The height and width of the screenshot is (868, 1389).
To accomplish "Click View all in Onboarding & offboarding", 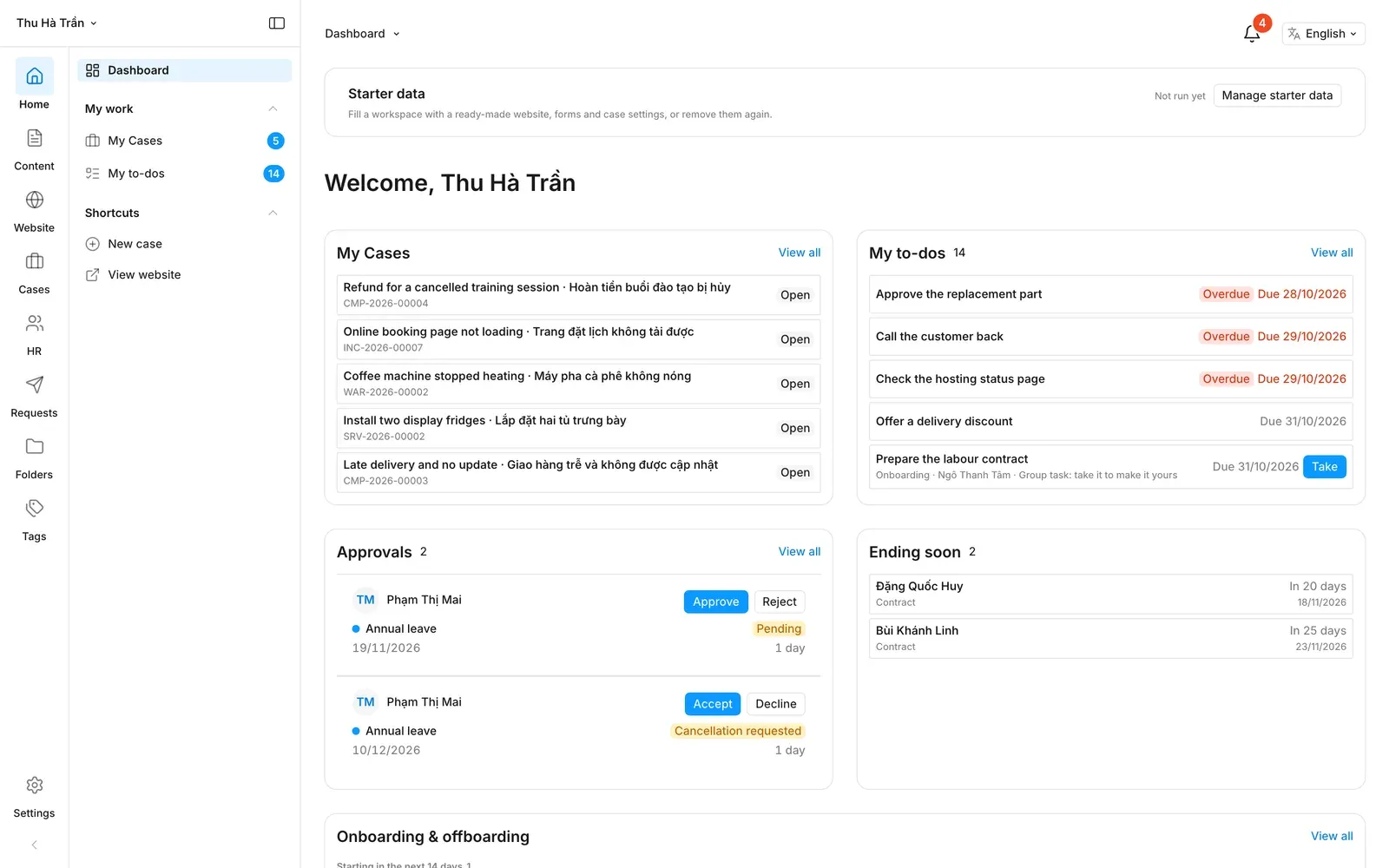I will click(x=1332, y=836).
